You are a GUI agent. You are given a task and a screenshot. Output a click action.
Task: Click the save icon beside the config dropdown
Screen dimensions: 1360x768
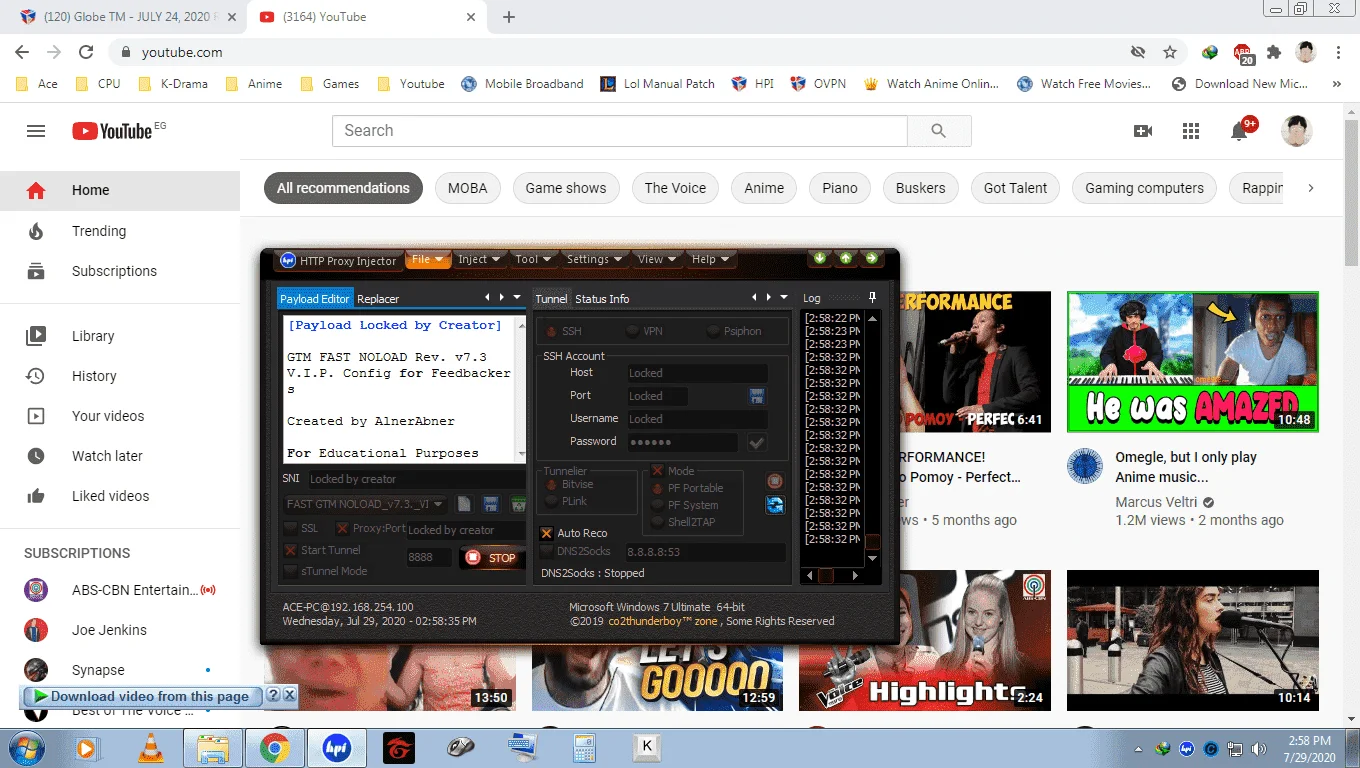(x=491, y=505)
